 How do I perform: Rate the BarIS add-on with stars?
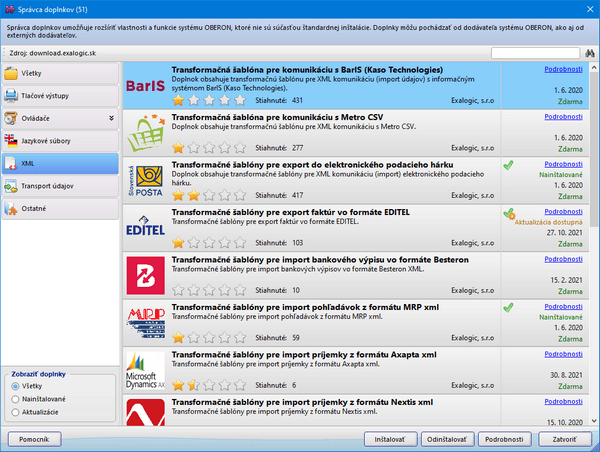point(209,100)
